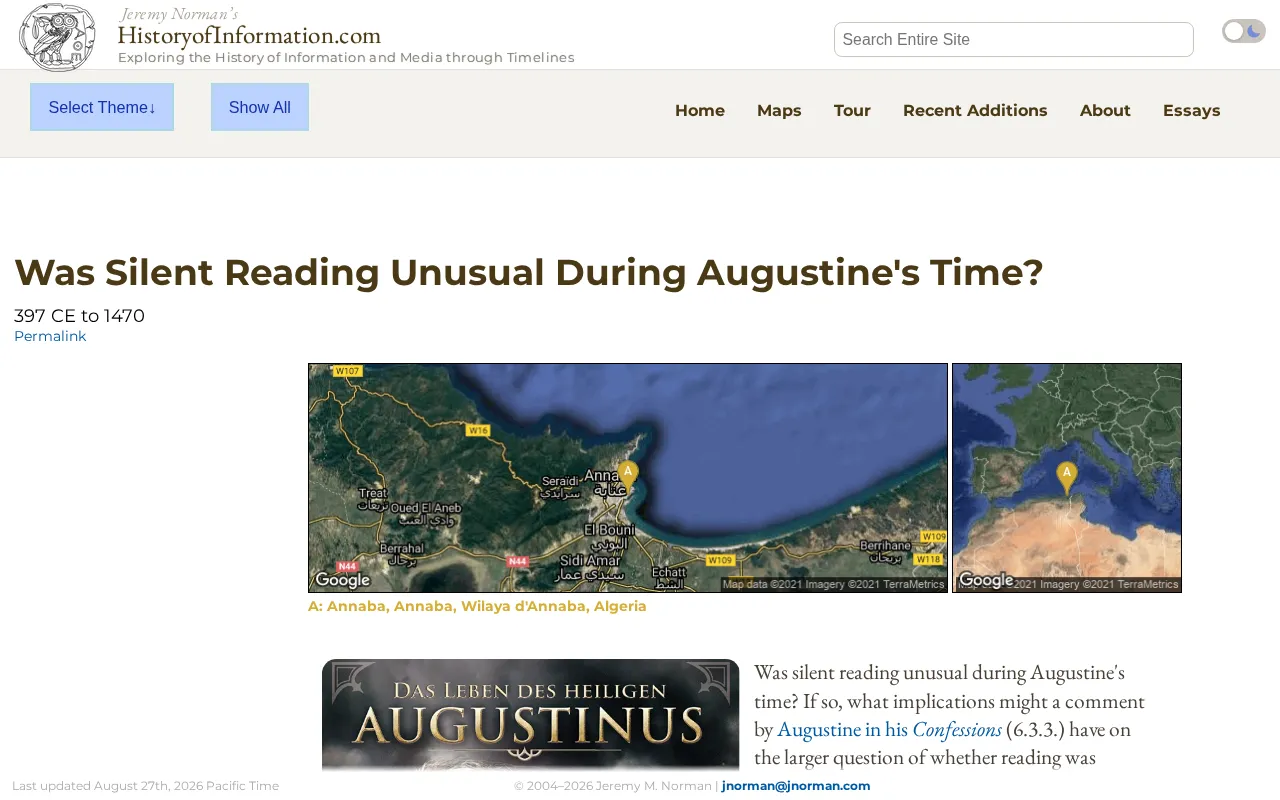Click the Annaba, Algeria map caption
This screenshot has height=800, width=1280.
[x=477, y=606]
